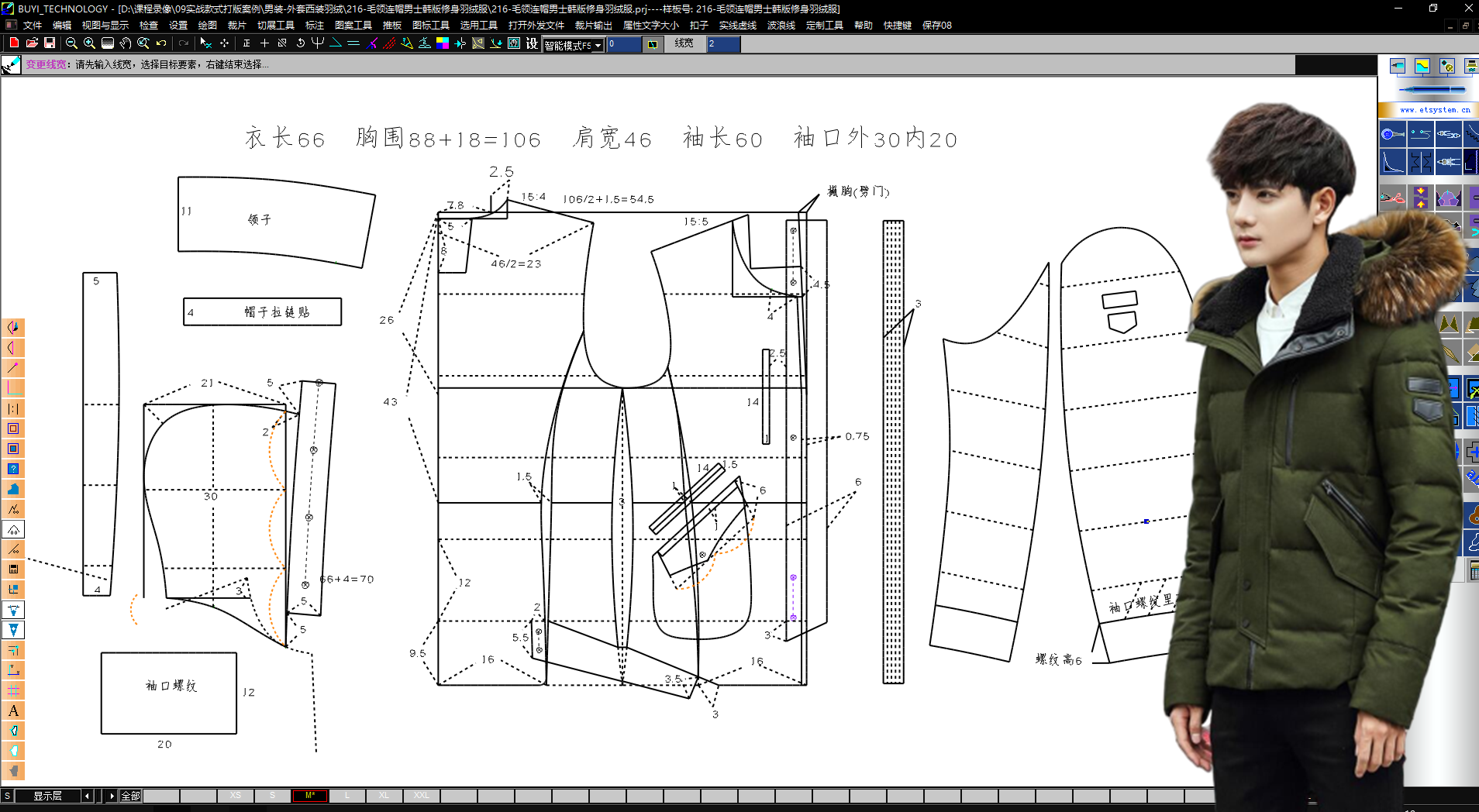
Task: Click the purple garment icon in right panel
Action: point(1449,198)
